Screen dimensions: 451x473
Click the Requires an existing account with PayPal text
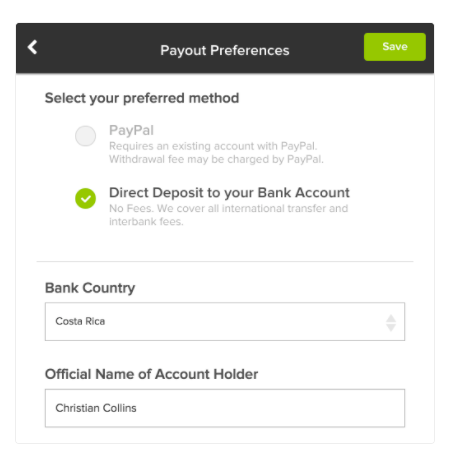click(213, 146)
